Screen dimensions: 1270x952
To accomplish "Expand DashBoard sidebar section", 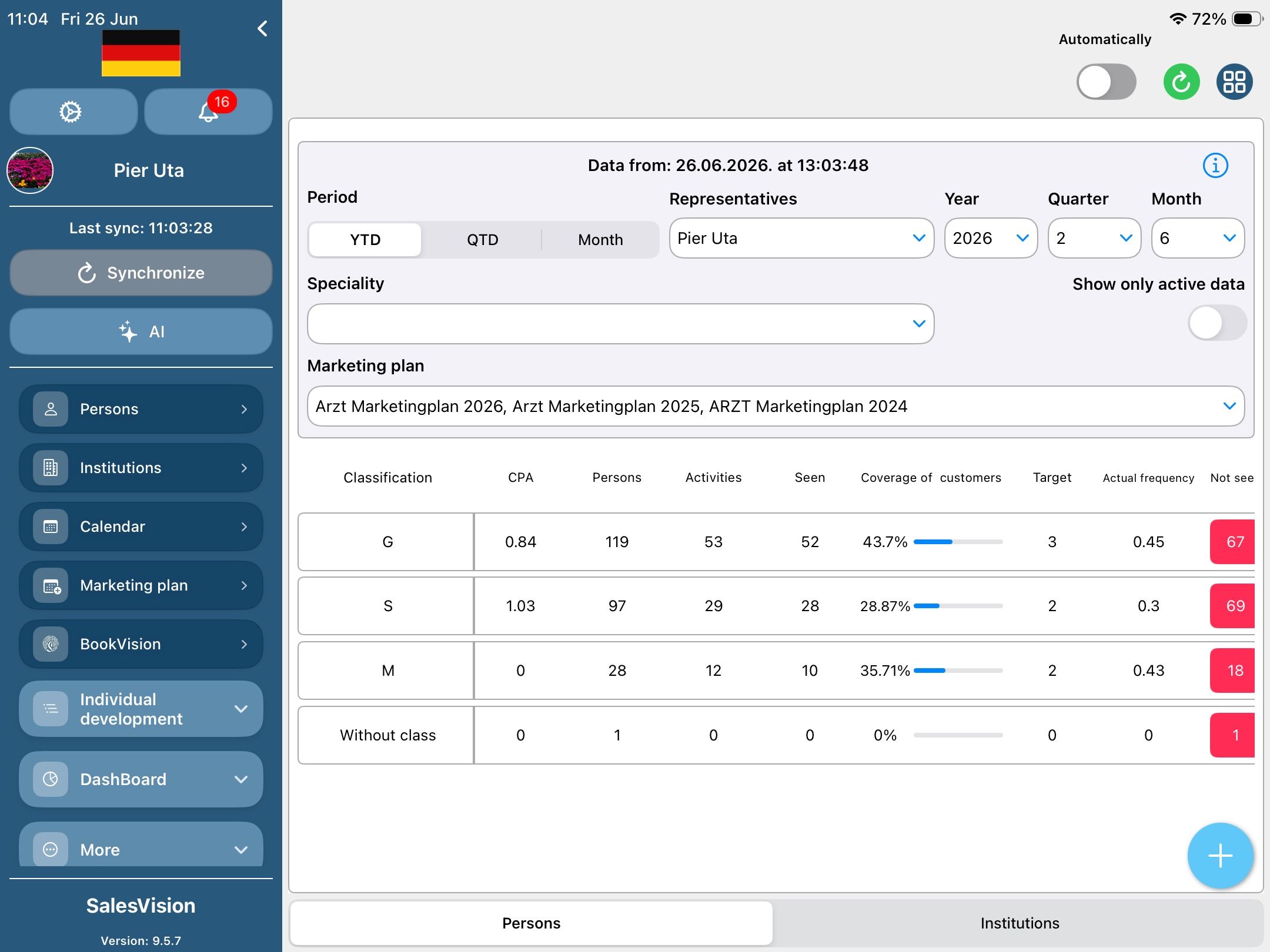I will pos(141,779).
